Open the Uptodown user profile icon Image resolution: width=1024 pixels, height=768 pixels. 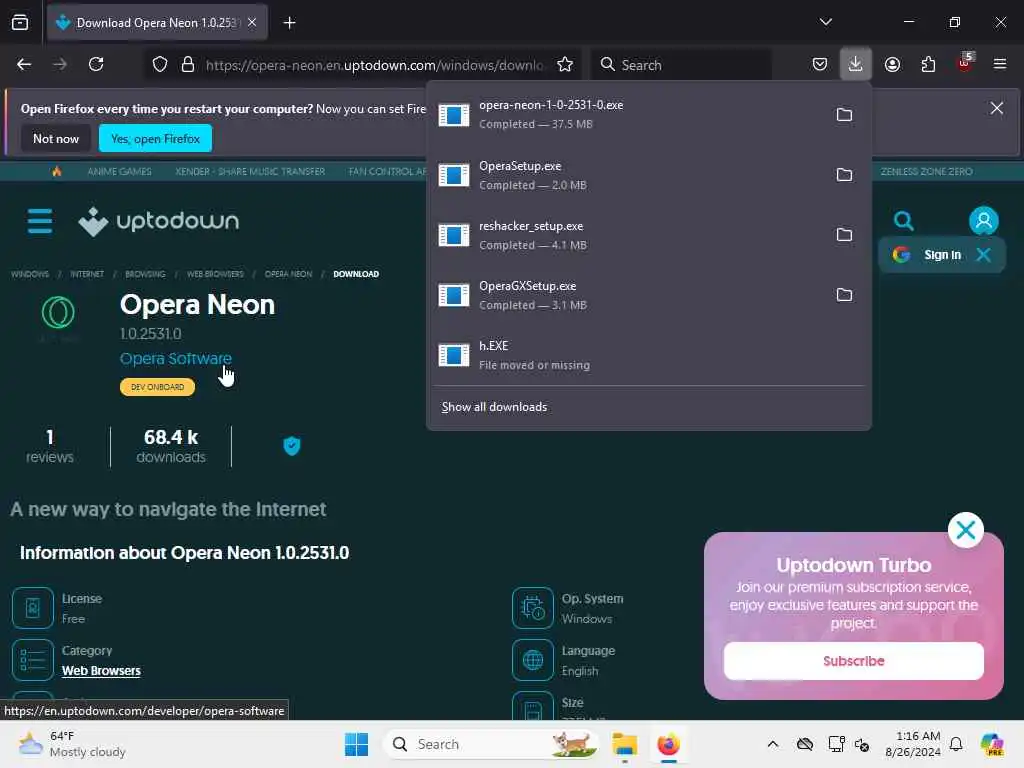pyautogui.click(x=984, y=221)
